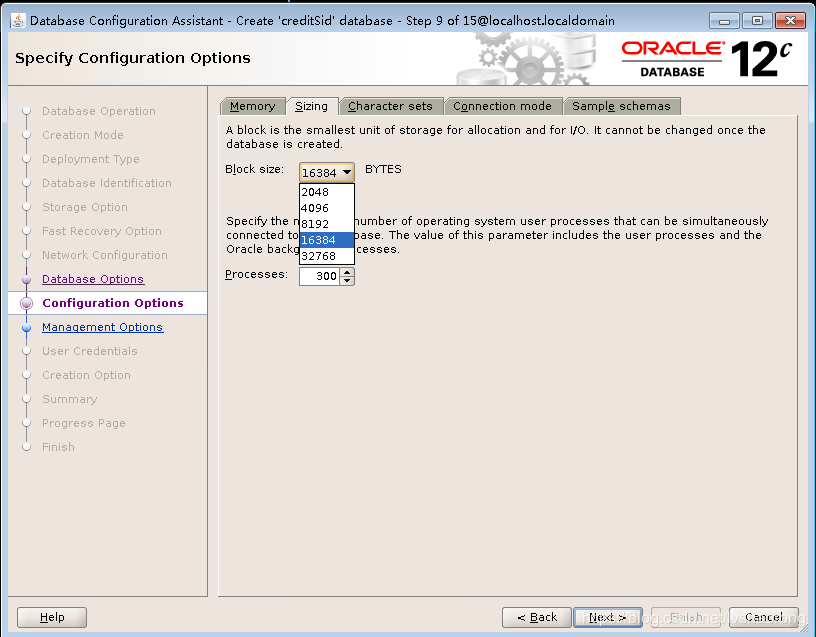The height and width of the screenshot is (637, 816).
Task: Close the Database Configuration Assistant window
Action: click(x=790, y=21)
